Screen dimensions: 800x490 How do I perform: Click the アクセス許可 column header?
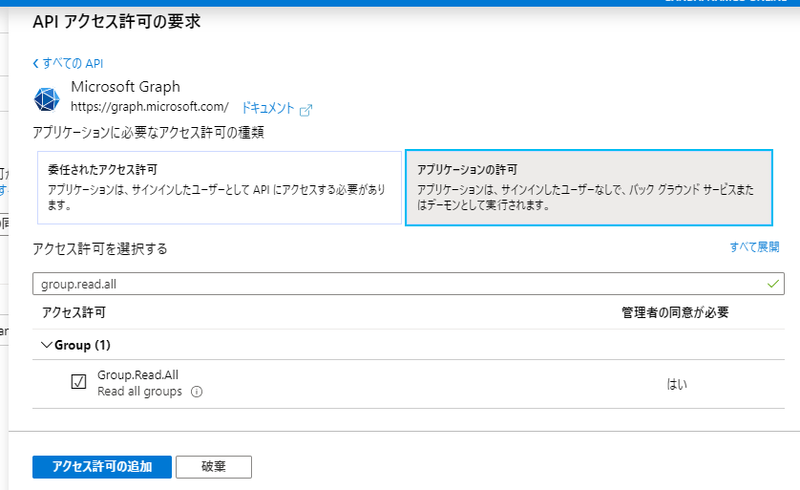coord(73,312)
